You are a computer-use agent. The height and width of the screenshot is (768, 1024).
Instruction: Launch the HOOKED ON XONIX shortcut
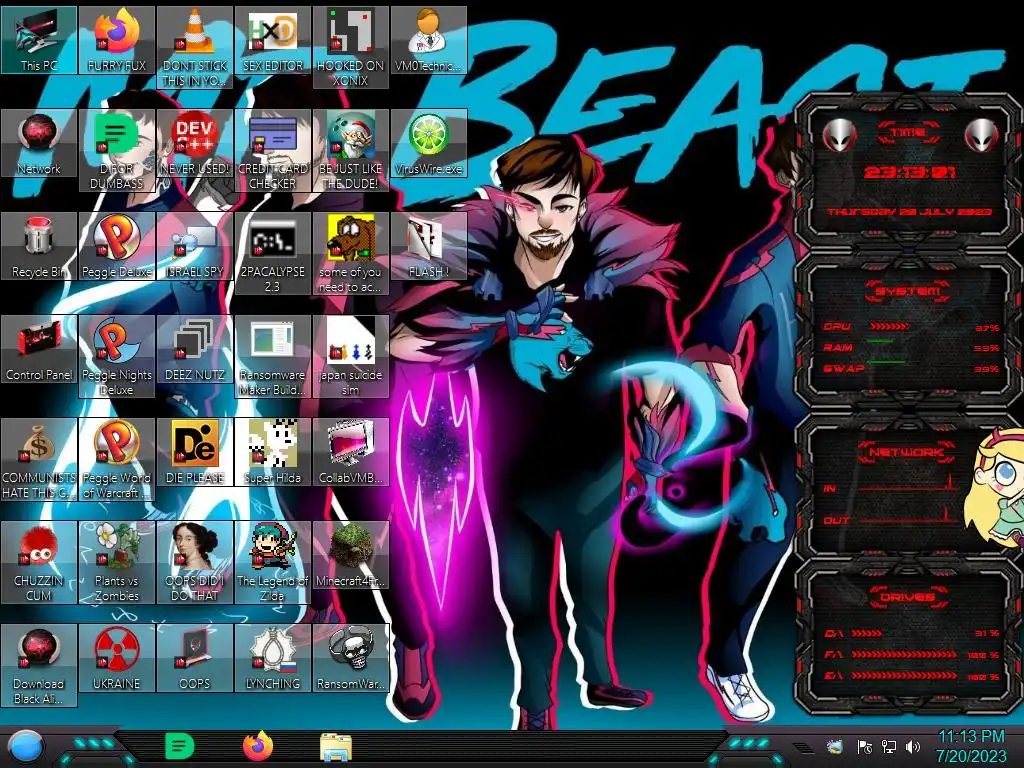pos(351,48)
